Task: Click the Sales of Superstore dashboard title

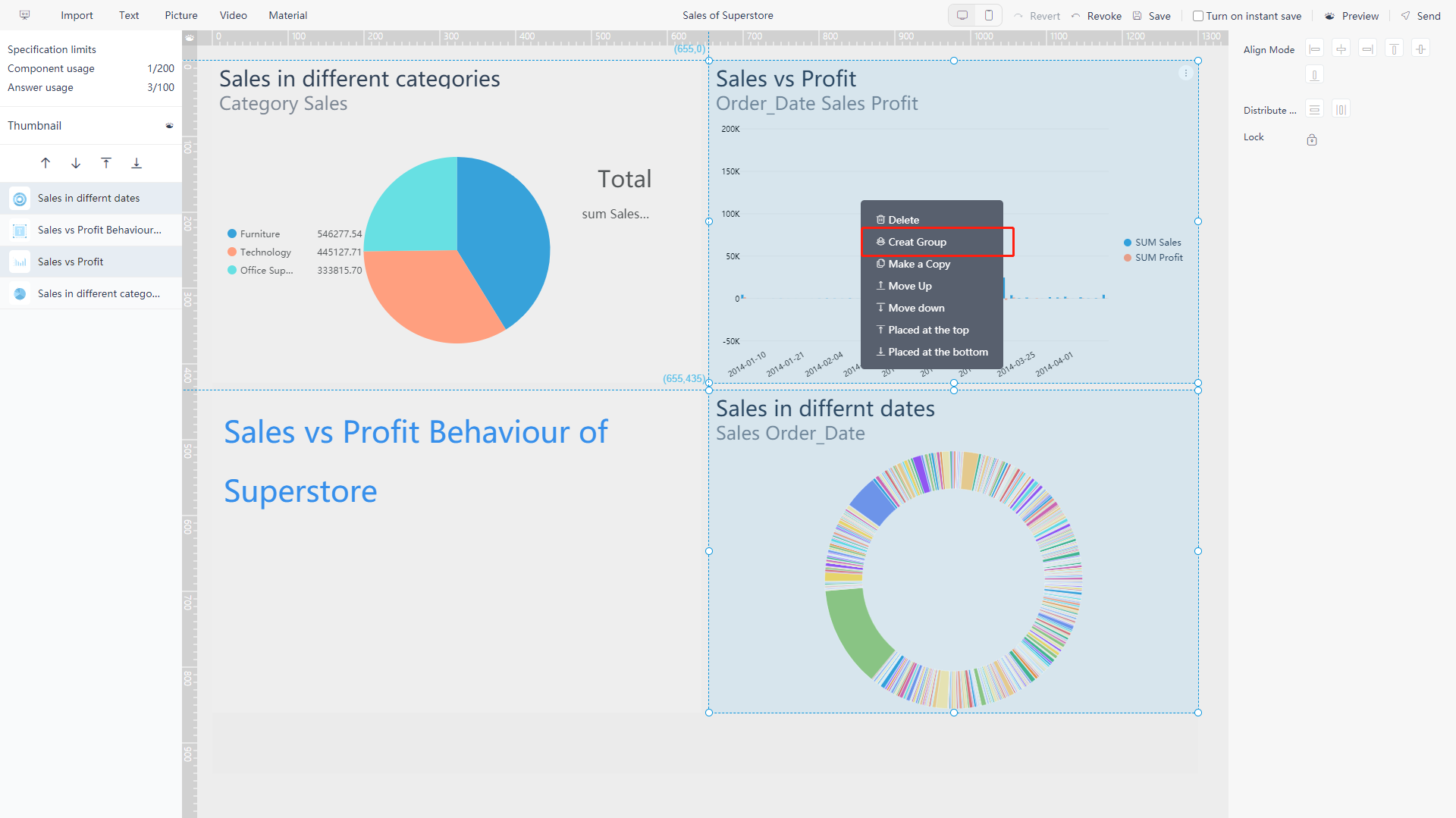Action: 727,15
